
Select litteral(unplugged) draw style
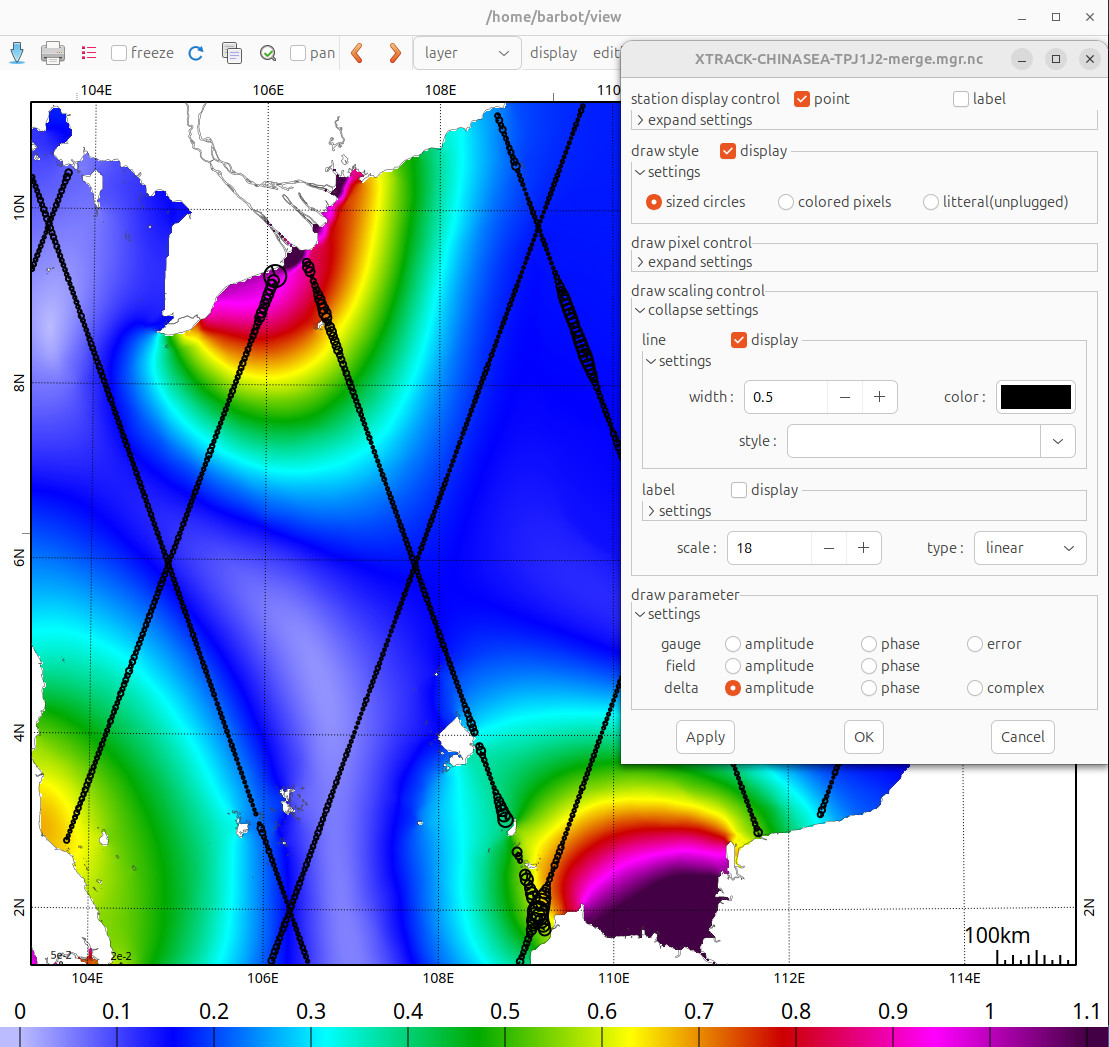pos(931,202)
